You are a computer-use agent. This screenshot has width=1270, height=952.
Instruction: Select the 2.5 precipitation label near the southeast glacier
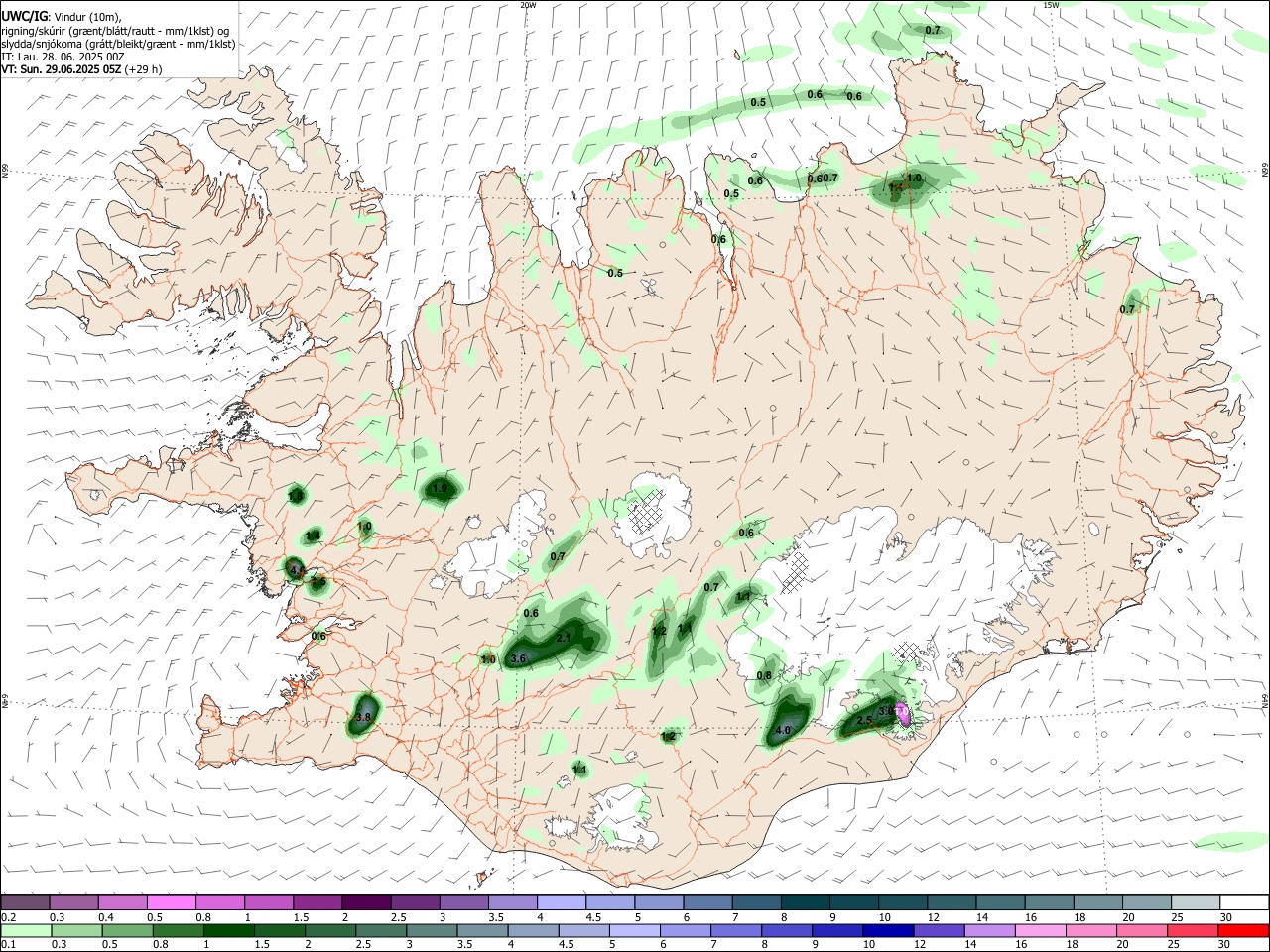[x=863, y=721]
